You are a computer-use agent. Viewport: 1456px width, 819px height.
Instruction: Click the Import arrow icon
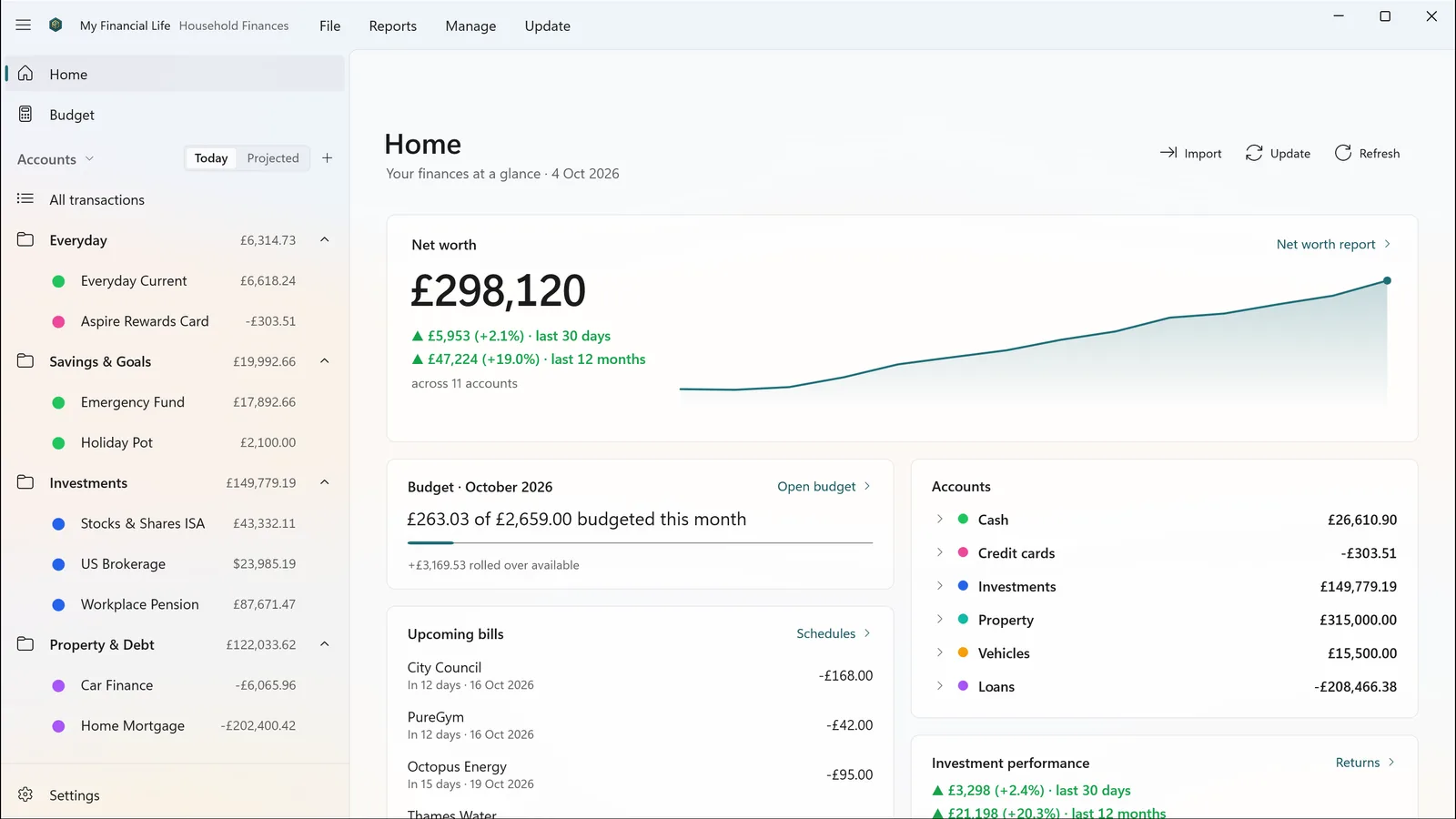pos(1168,153)
